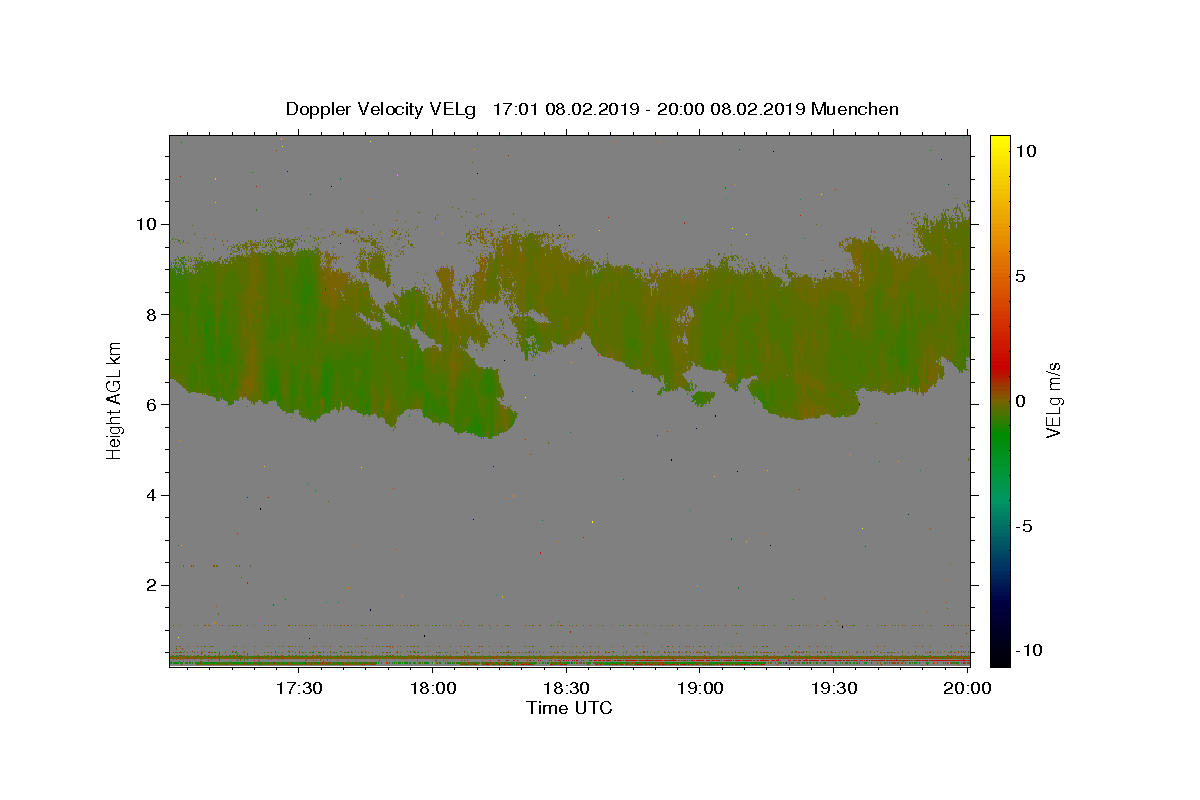Click the height axis label '10'
The height and width of the screenshot is (800, 1200).
coord(146,224)
